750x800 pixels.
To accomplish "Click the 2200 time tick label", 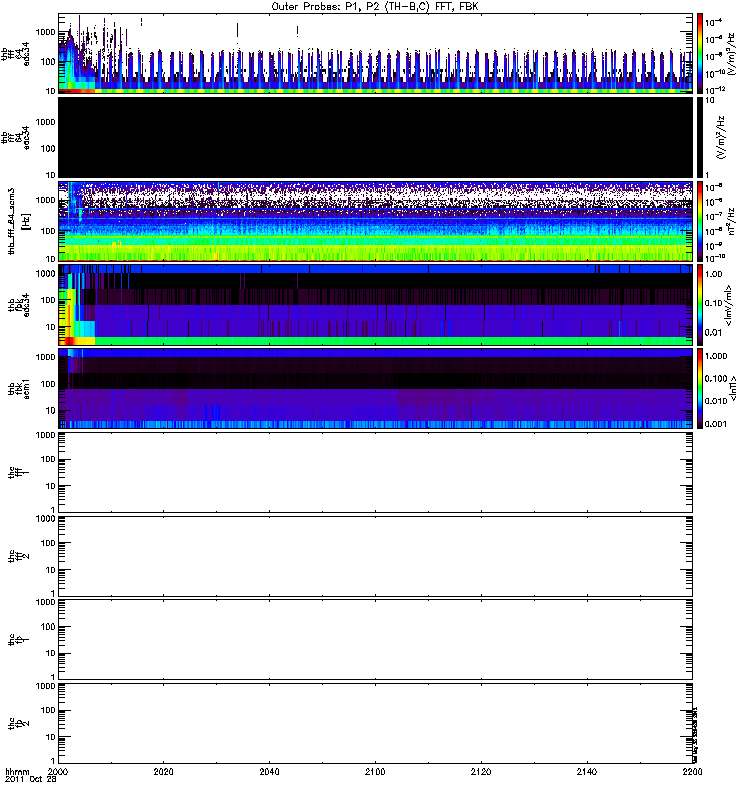I will click(x=691, y=773).
